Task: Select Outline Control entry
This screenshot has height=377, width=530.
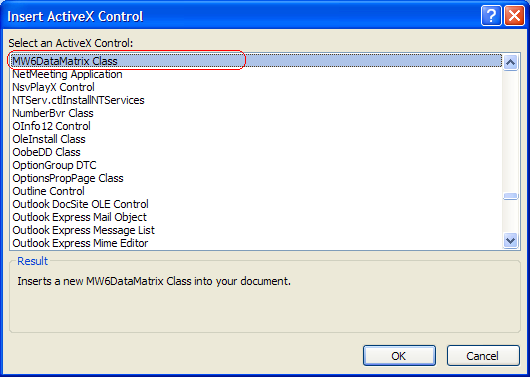Action: click(x=256, y=191)
